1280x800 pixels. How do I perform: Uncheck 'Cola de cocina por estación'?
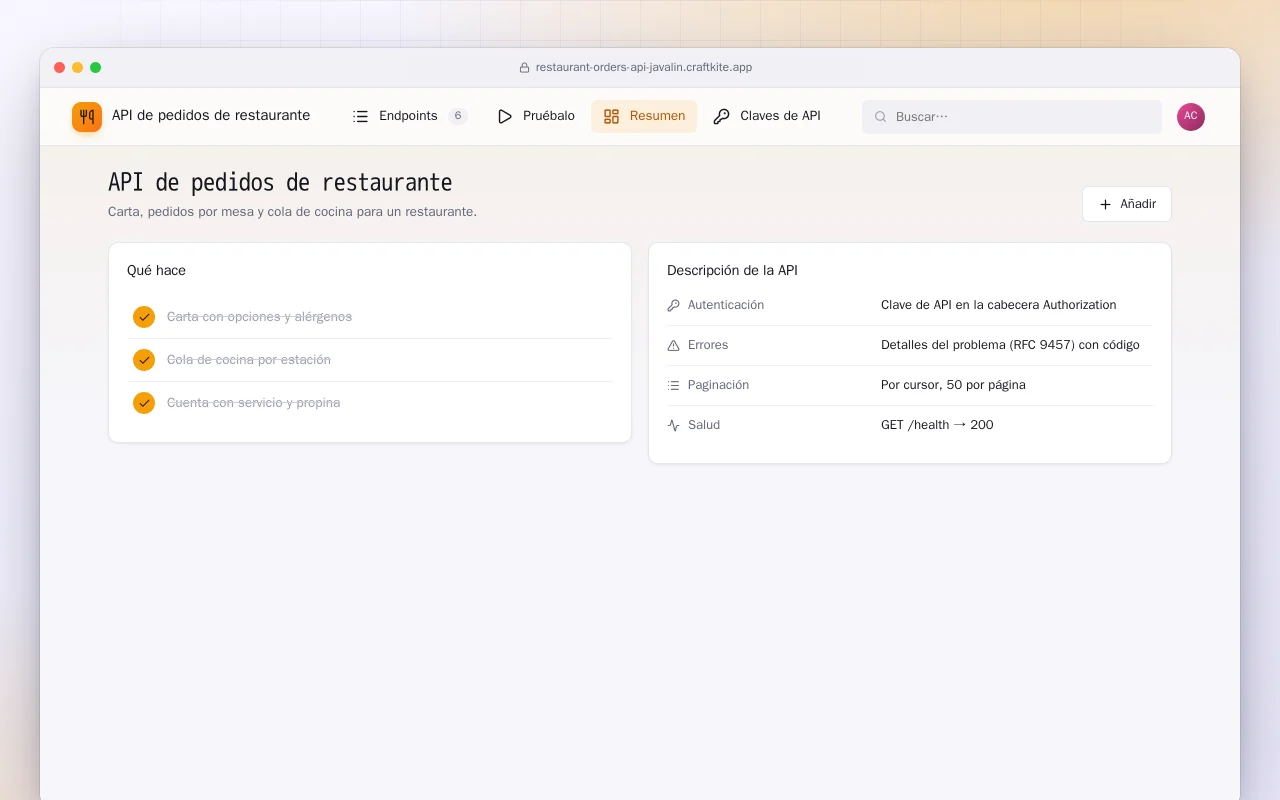[144, 360]
